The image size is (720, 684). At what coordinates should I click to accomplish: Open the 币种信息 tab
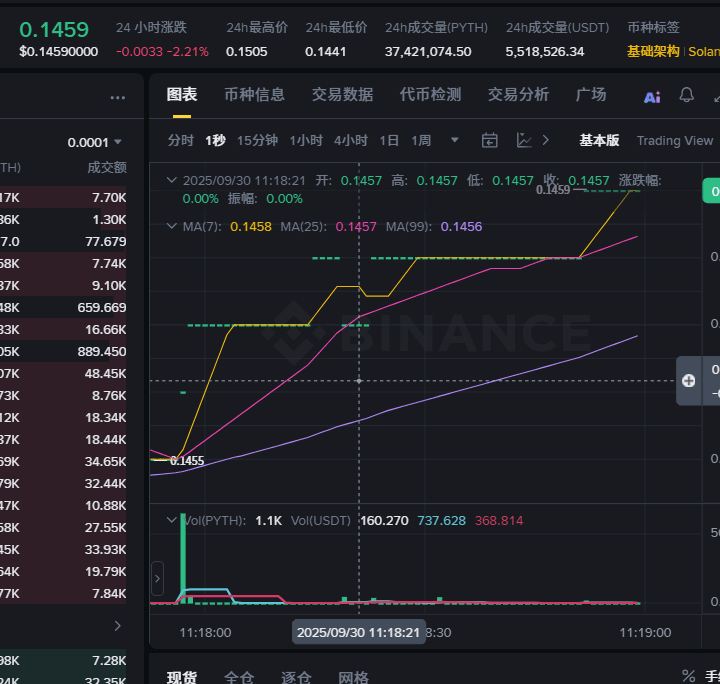coord(254,95)
